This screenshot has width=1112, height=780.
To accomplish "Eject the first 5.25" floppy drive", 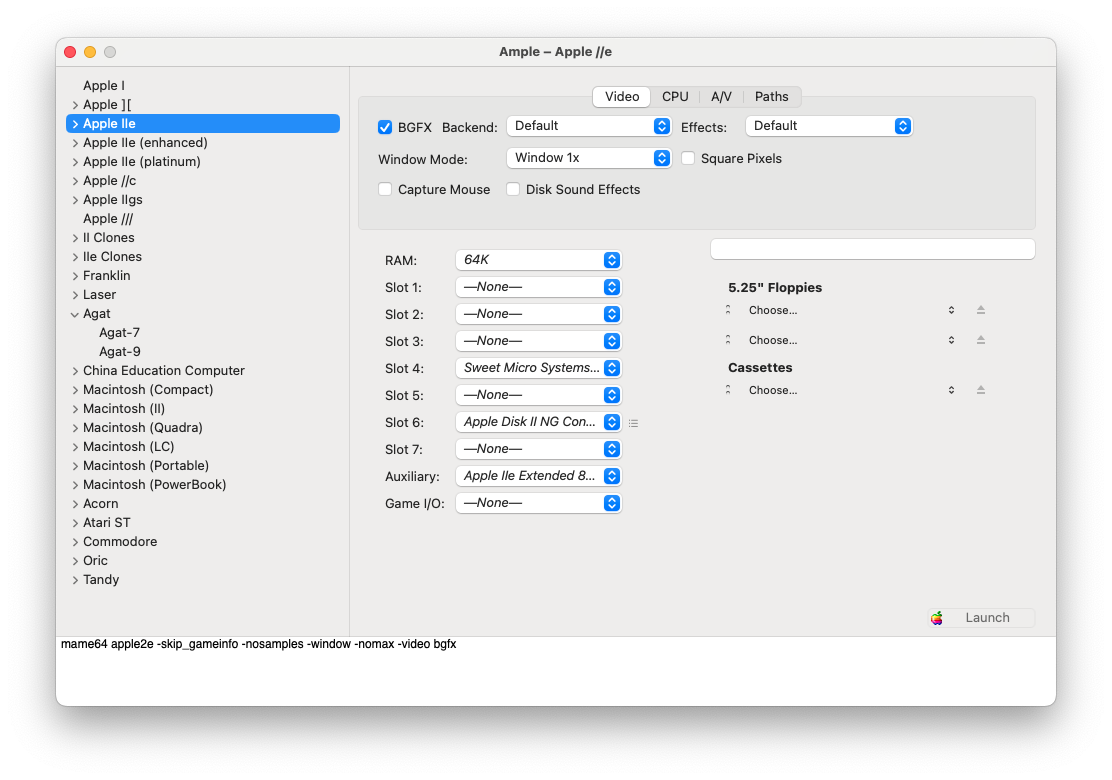I will pyautogui.click(x=980, y=310).
